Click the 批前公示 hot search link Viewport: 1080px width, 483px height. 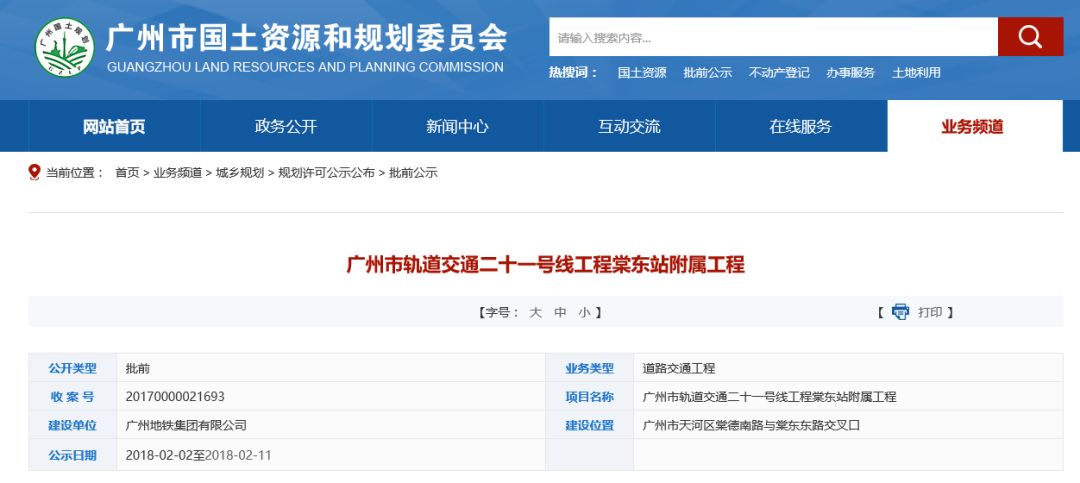tap(708, 73)
